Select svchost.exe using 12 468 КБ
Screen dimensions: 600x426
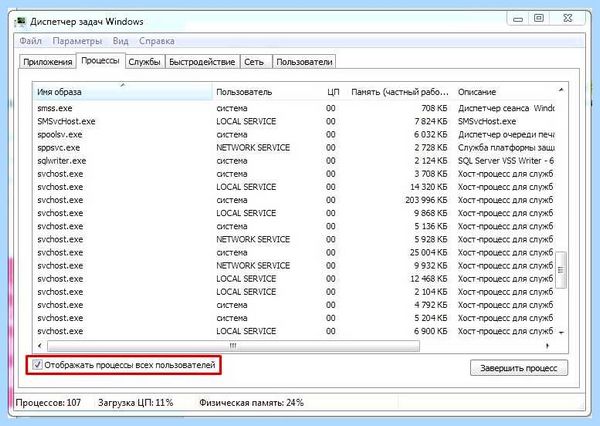click(x=295, y=279)
